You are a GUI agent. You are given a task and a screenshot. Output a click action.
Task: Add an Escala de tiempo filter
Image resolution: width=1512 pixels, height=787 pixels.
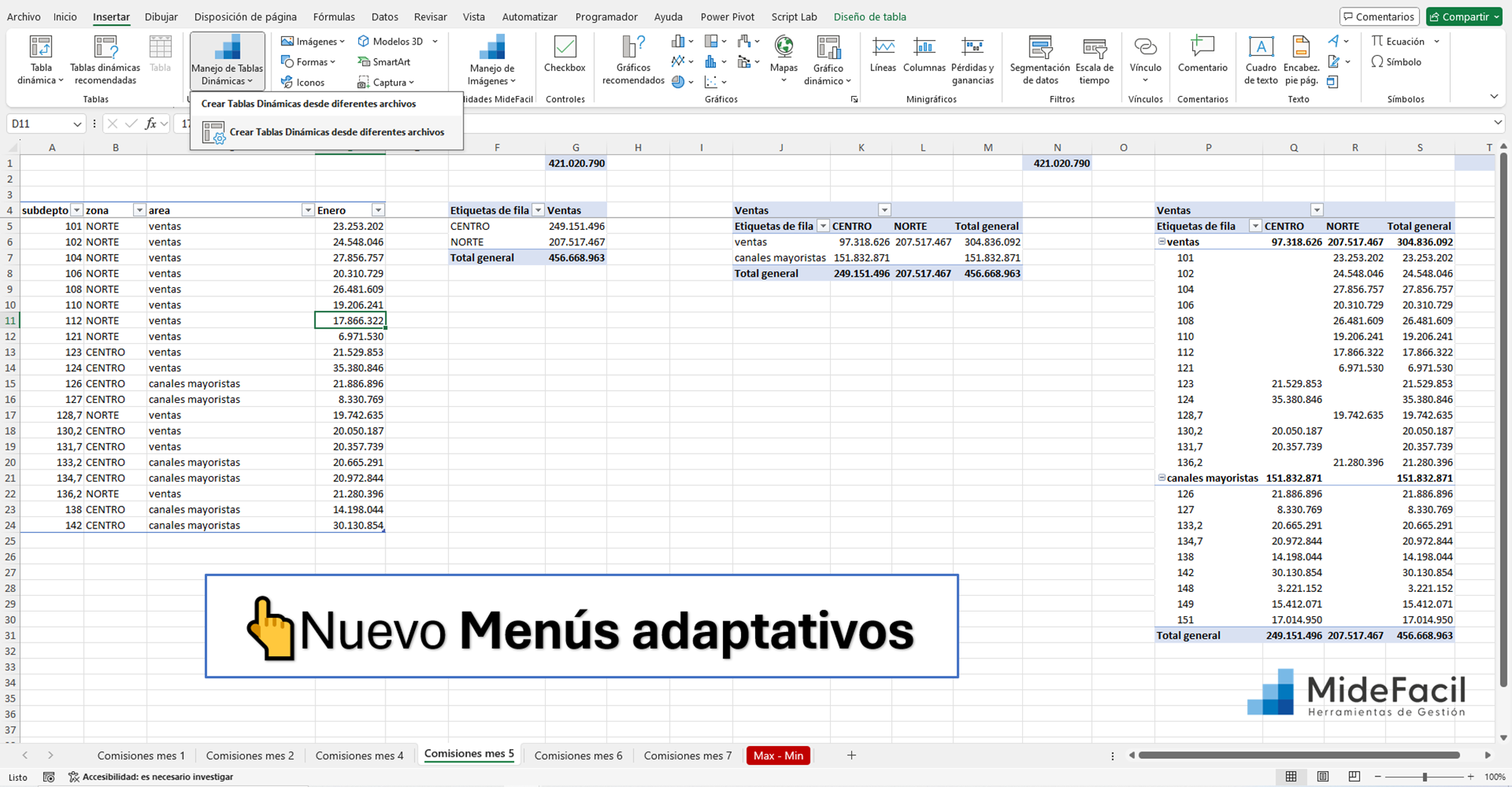pos(1094,60)
